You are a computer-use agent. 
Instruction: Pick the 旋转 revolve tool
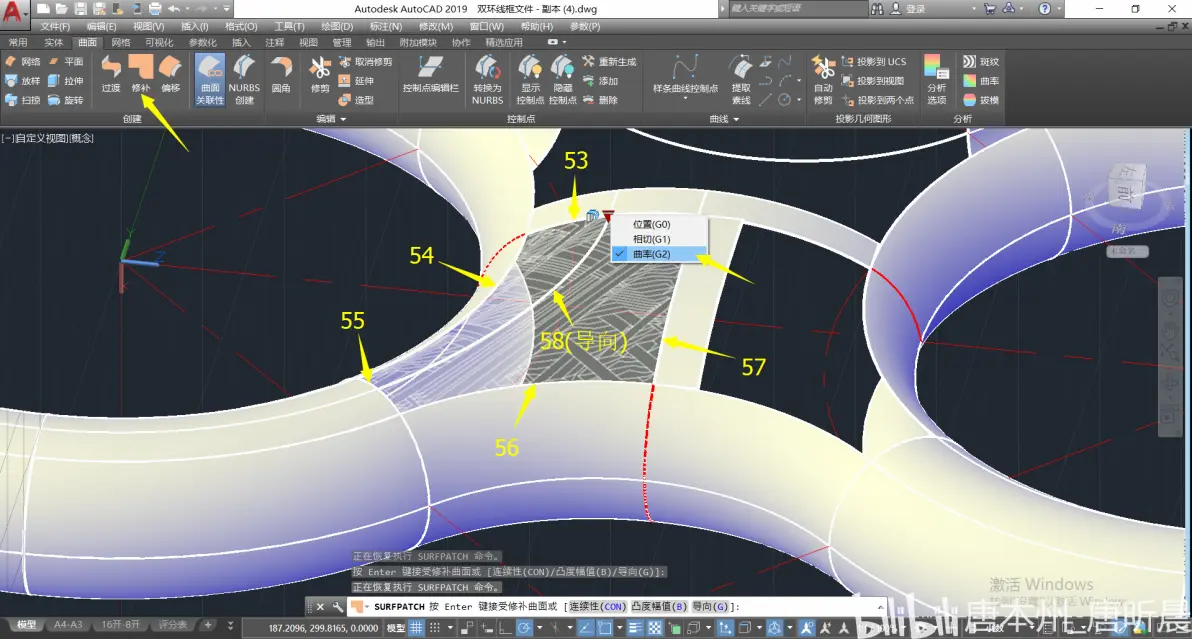coord(65,100)
